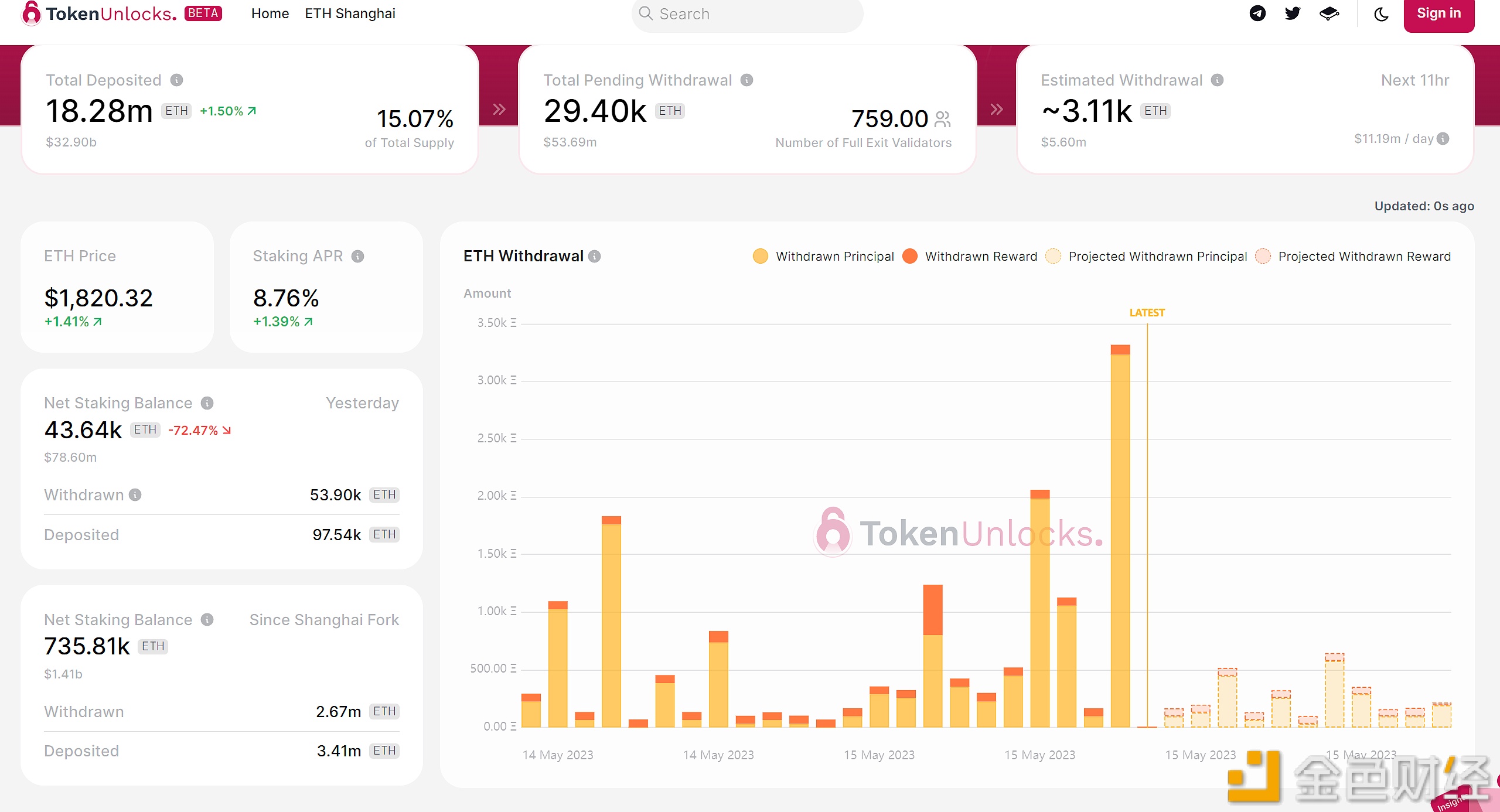Click the +1.50% deposit change indicator
This screenshot has width=1500, height=812.
[228, 111]
